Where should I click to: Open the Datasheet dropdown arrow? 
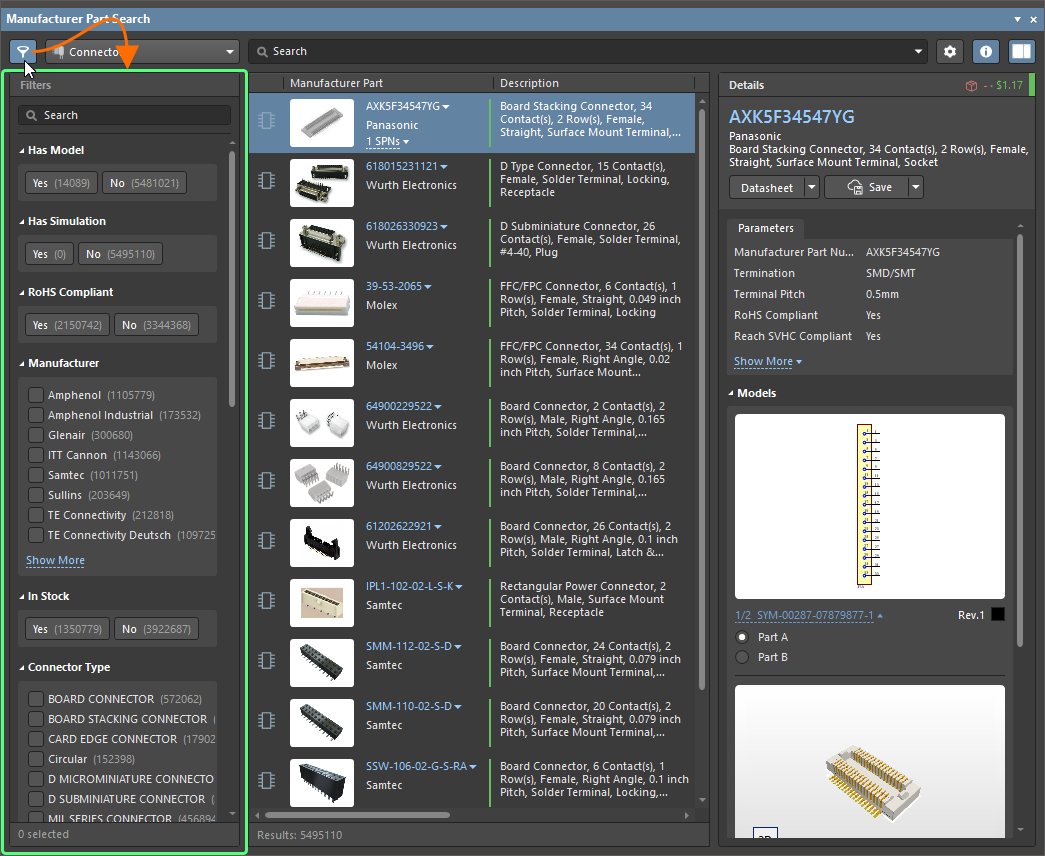pos(811,187)
